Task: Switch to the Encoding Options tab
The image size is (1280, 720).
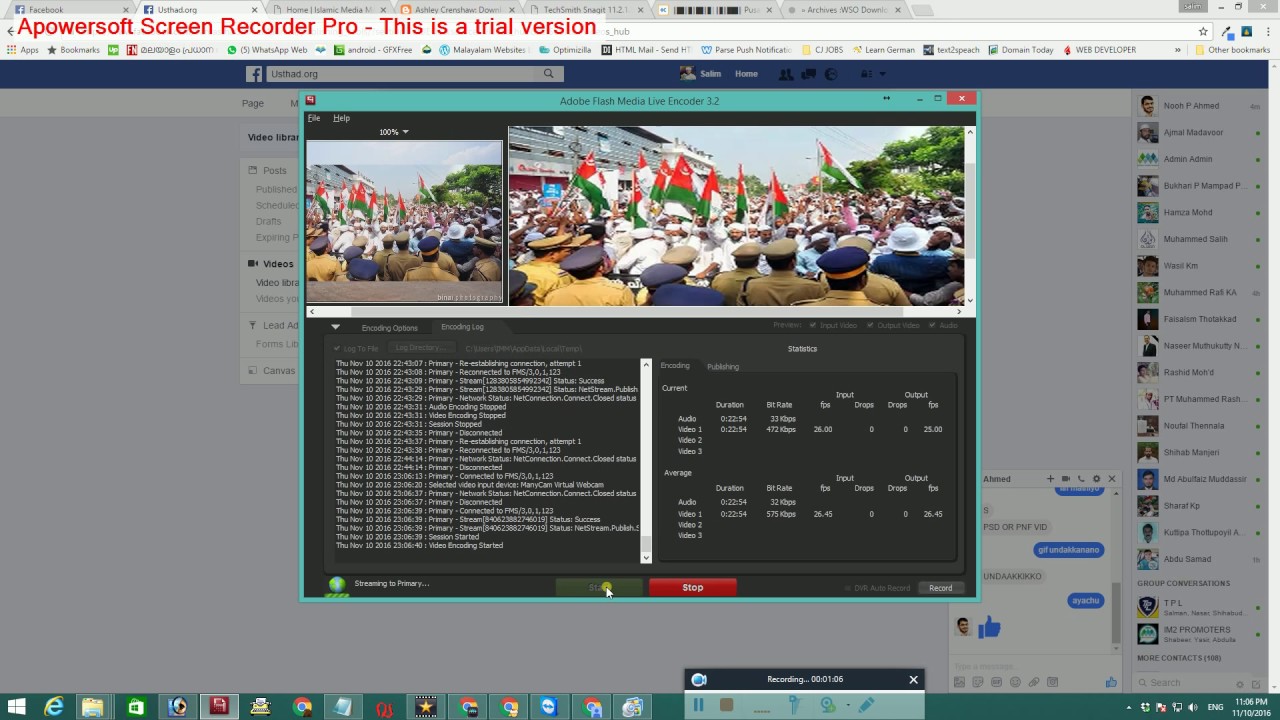Action: point(389,328)
